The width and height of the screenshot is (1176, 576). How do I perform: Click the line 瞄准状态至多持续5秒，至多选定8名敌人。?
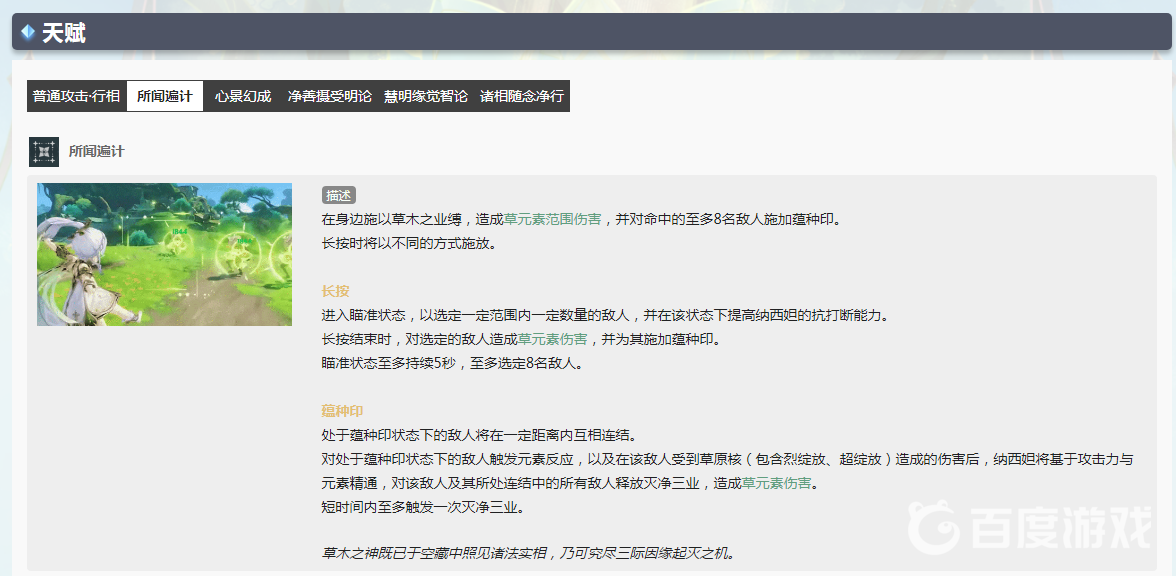tap(452, 364)
